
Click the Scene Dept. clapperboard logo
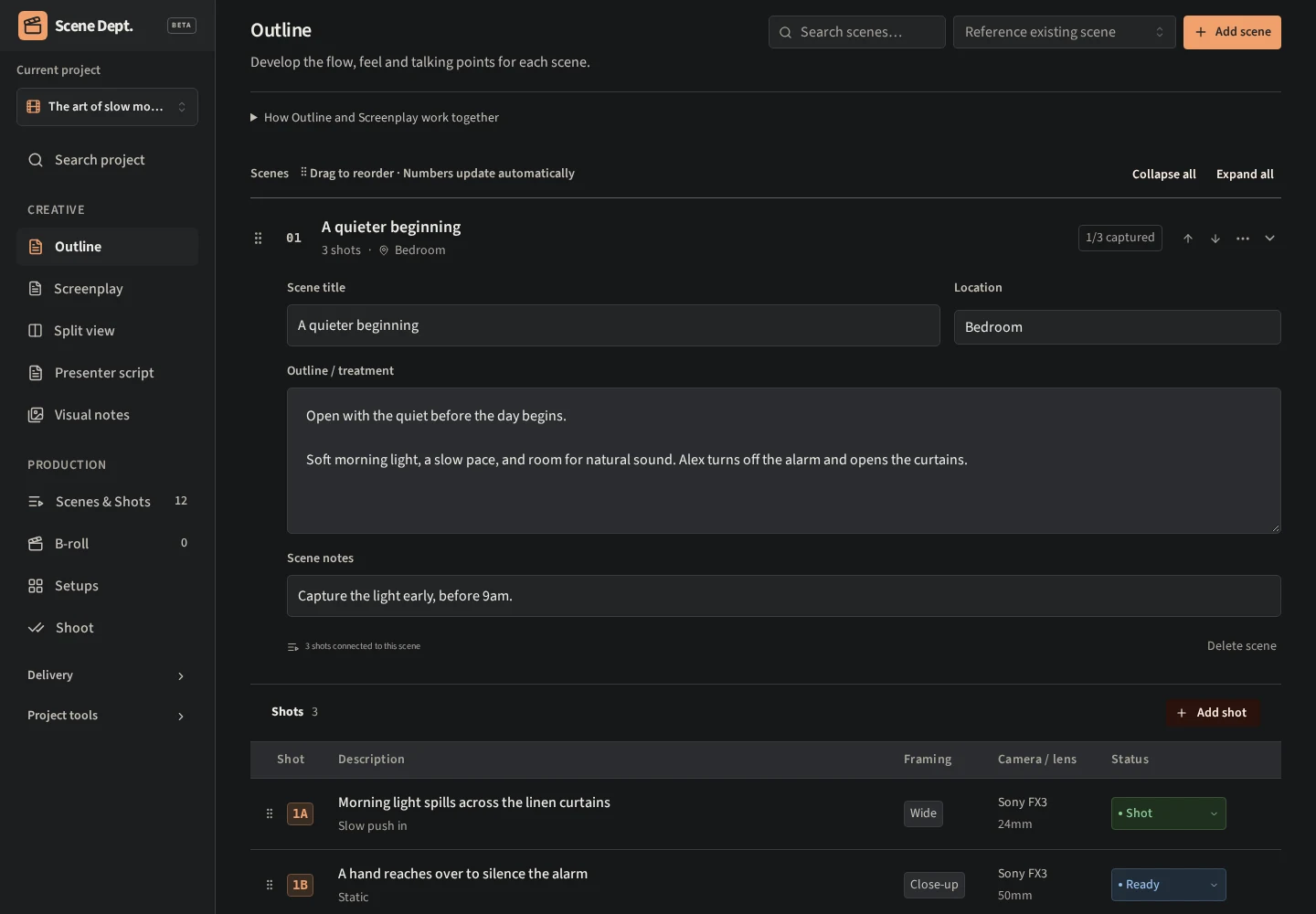point(33,26)
